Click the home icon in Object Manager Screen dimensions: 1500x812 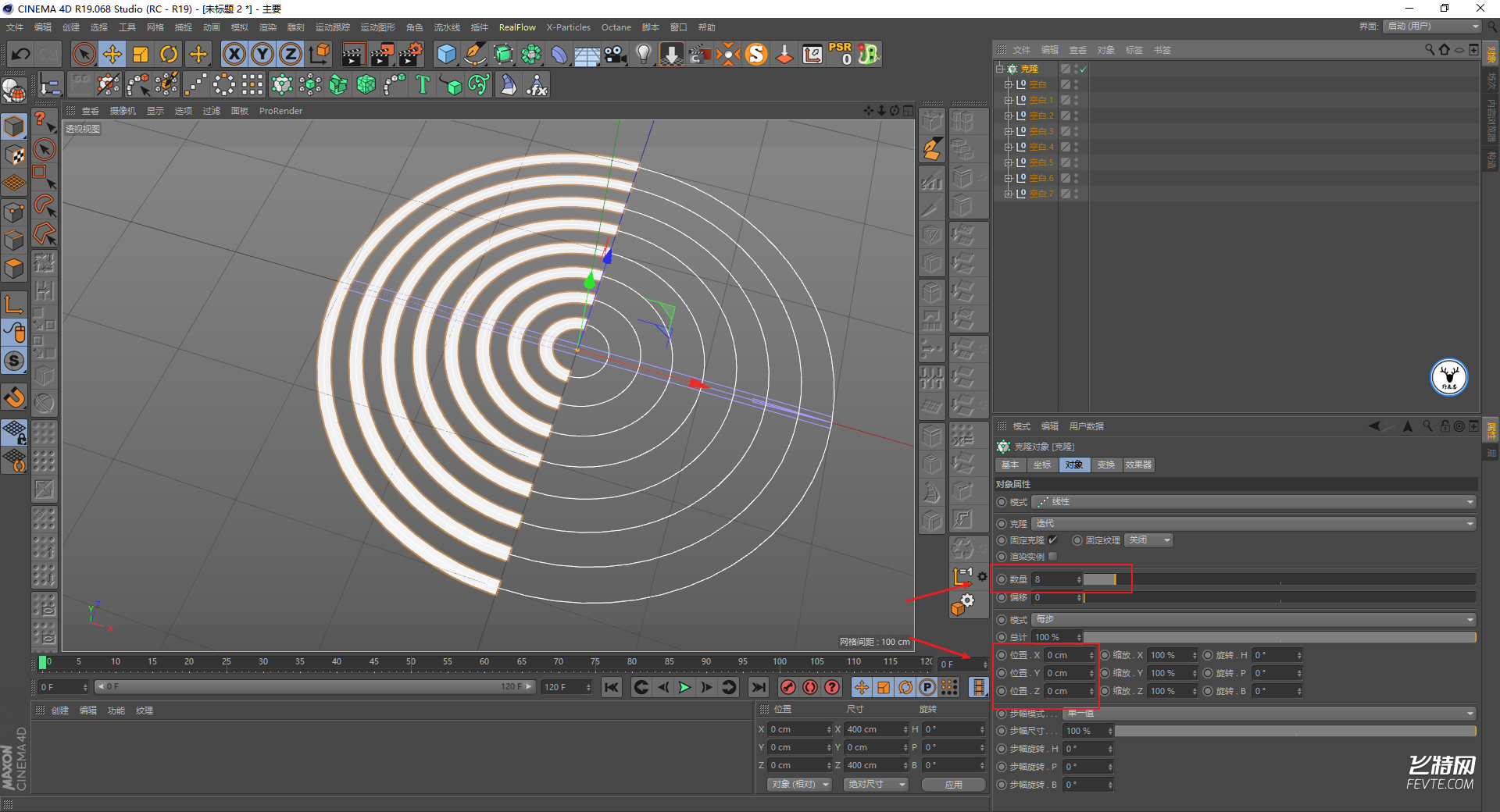(x=1444, y=49)
